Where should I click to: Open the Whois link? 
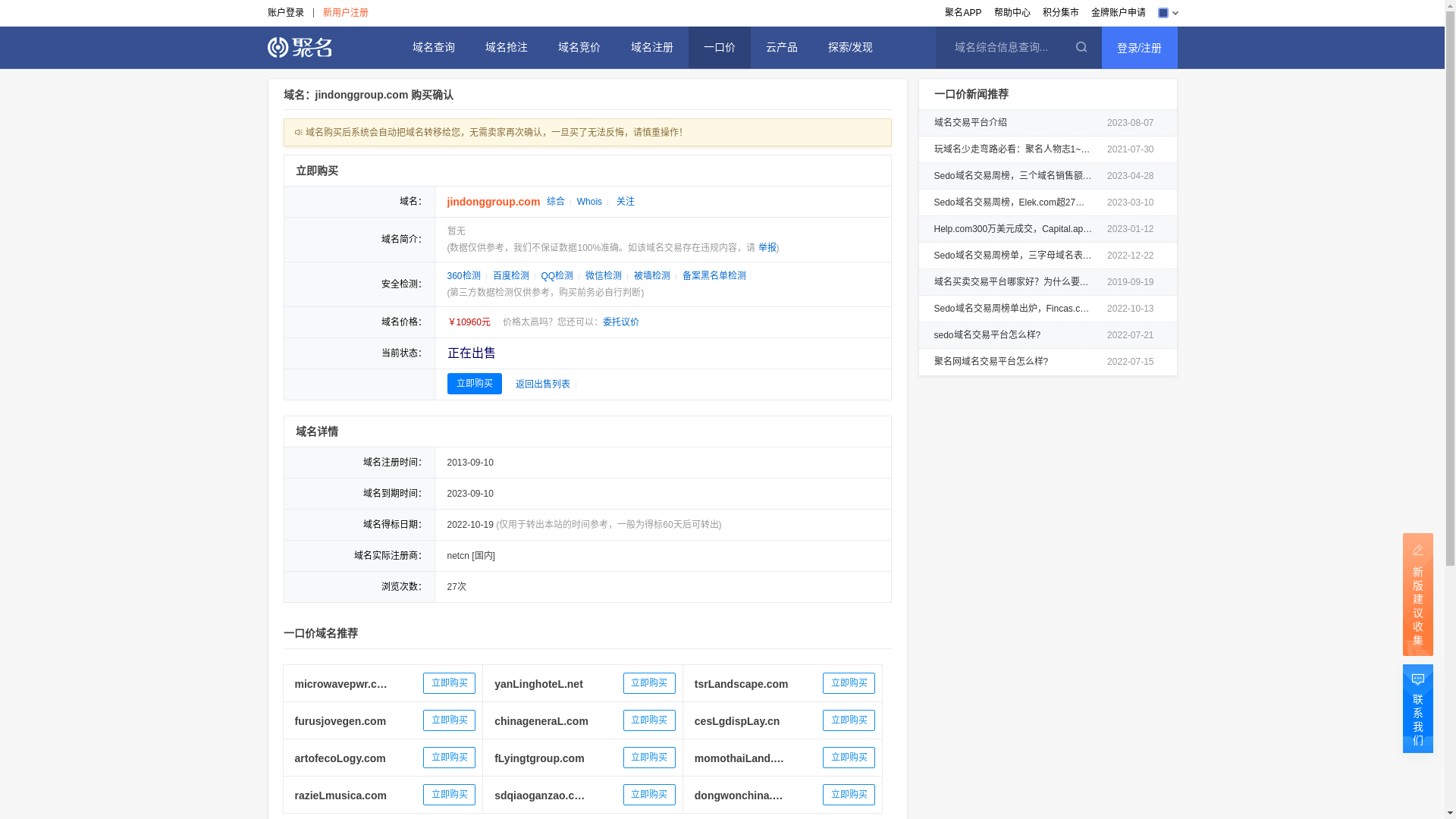[589, 202]
